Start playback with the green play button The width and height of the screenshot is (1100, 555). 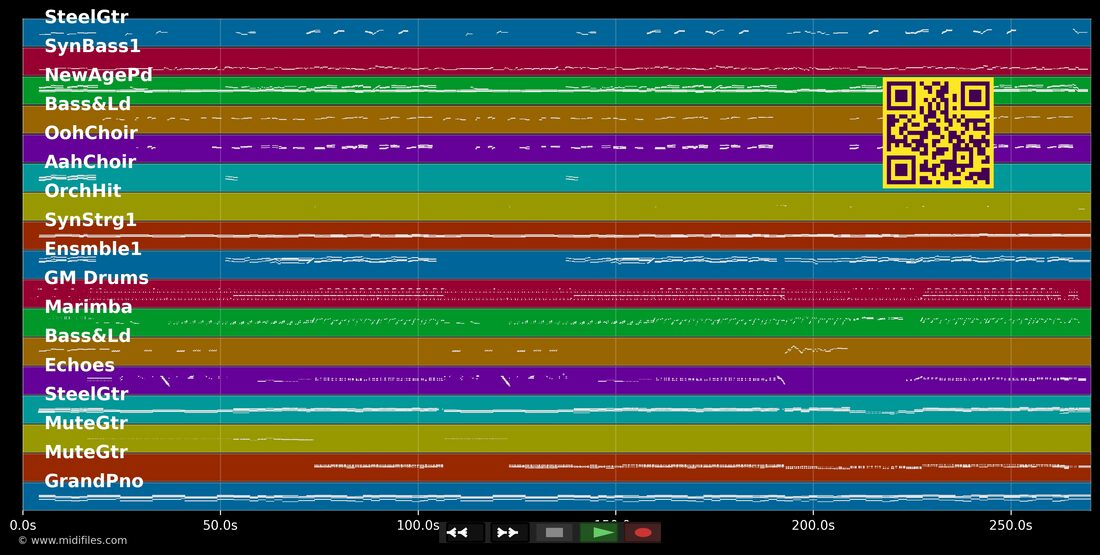coord(598,533)
